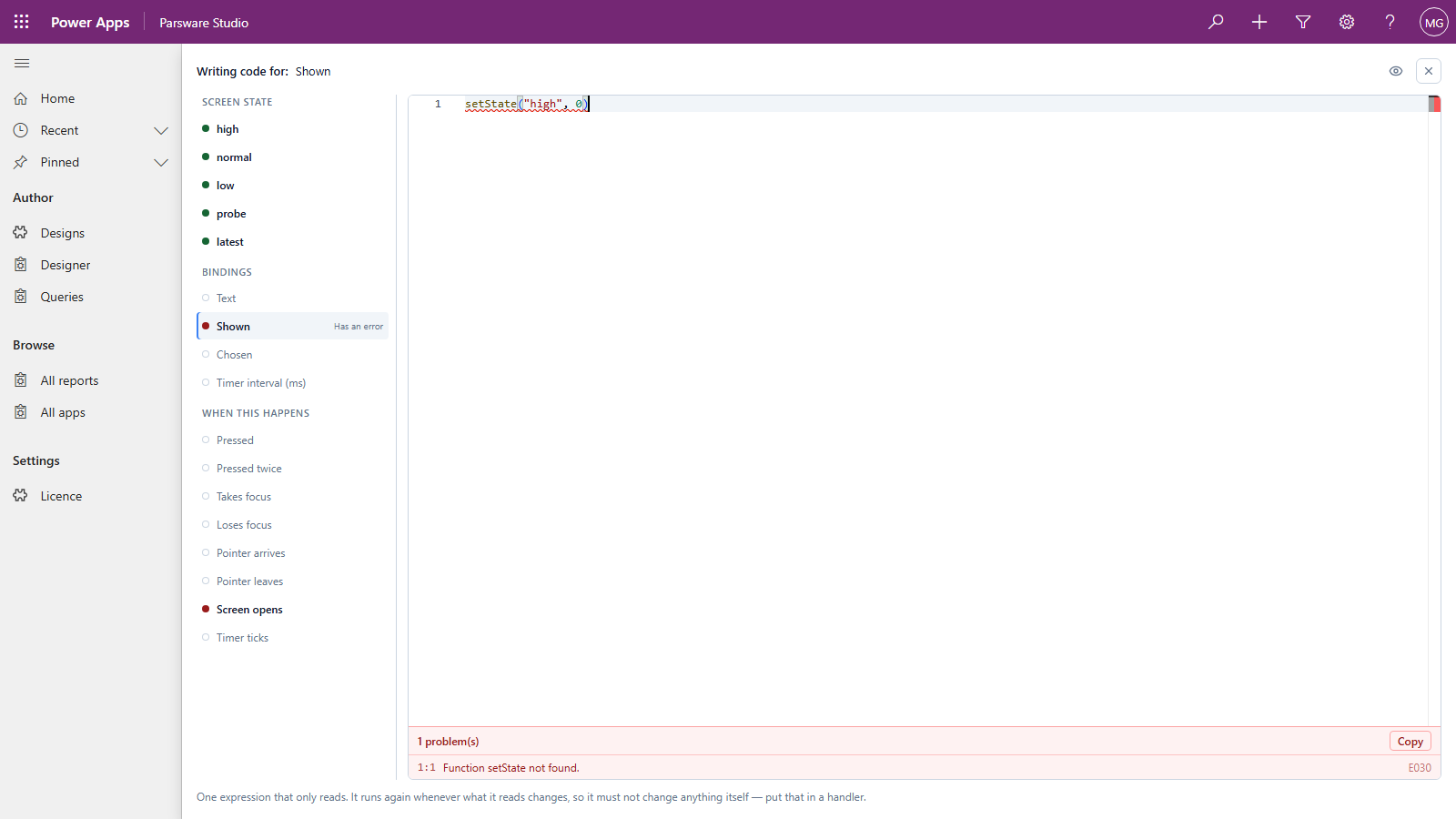
Task: Close the code editor panel
Action: [1429, 71]
